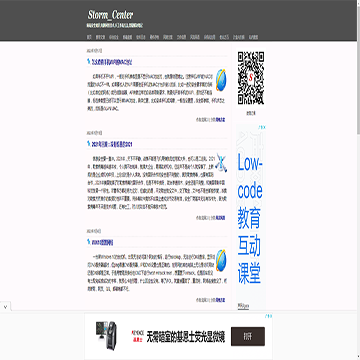Screen dimensions: 360x360
Task: Click the 打开 button in the bottom banner ad
Action: coord(248,336)
